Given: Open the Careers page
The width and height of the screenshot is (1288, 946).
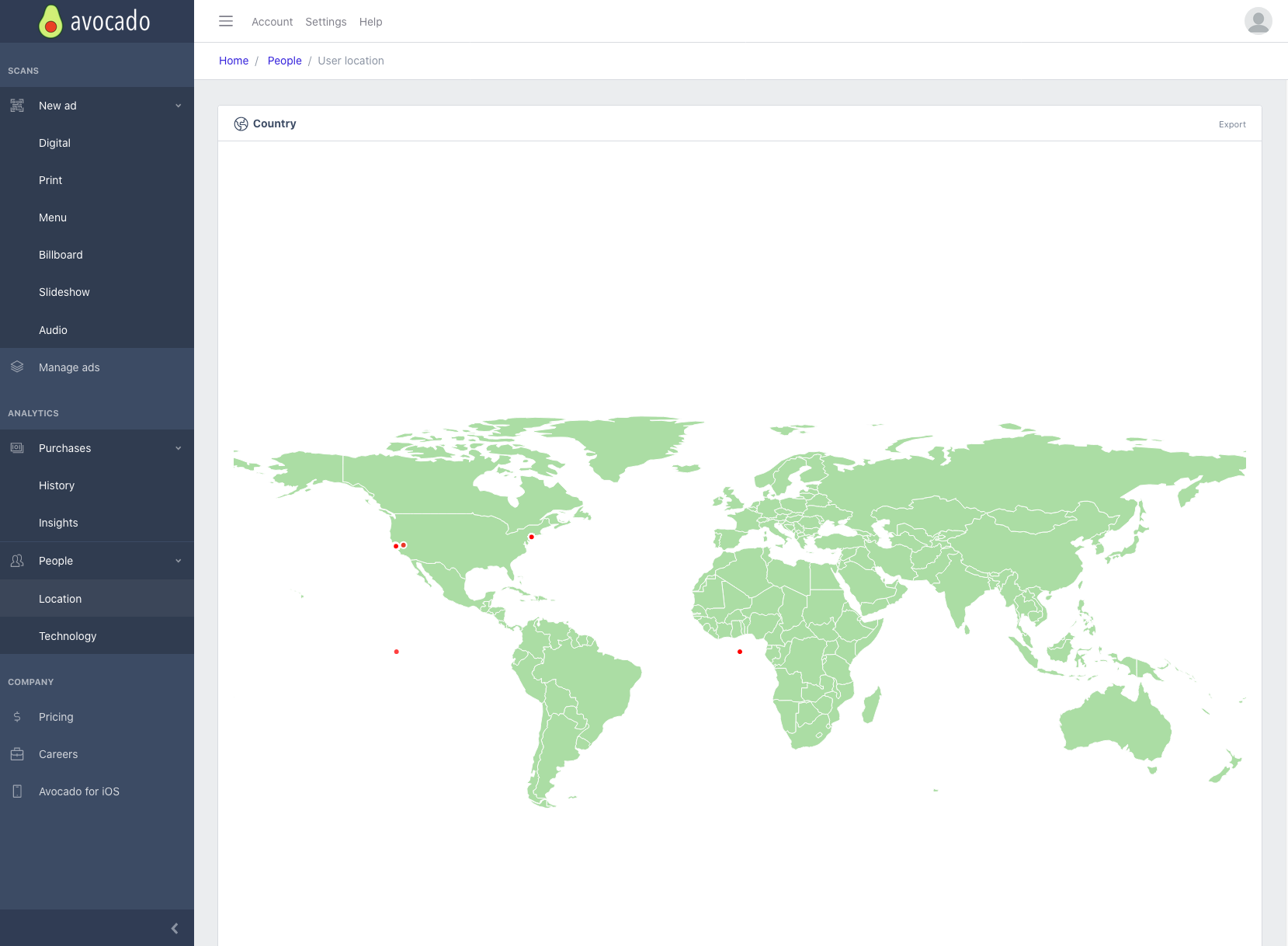Looking at the screenshot, I should click(x=97, y=754).
